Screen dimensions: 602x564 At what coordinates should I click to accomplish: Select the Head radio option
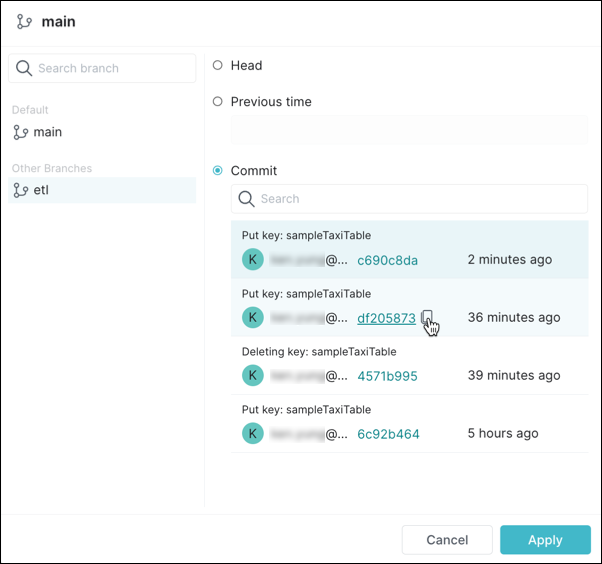(218, 65)
